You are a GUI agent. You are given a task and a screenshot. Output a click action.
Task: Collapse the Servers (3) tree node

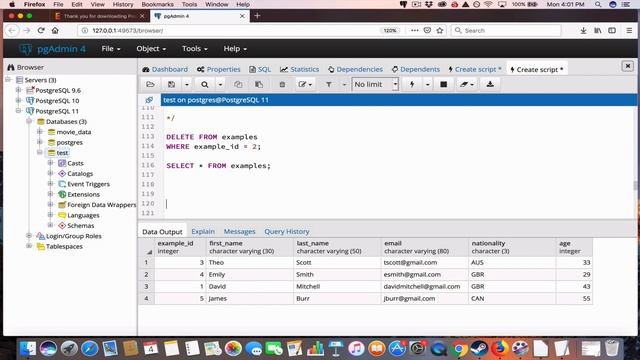(x=8, y=80)
